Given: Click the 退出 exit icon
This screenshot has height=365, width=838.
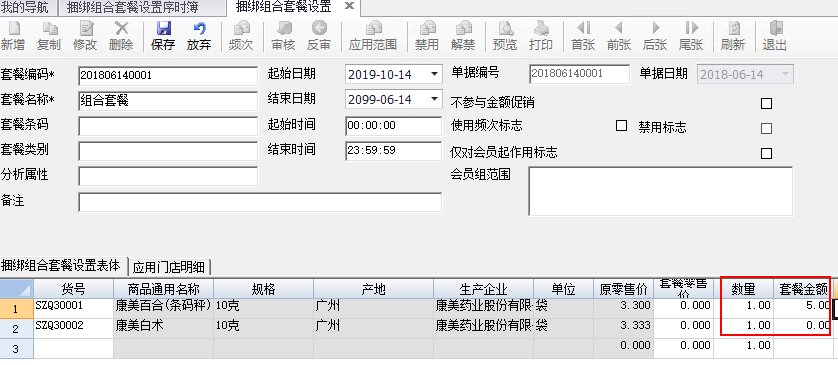Looking at the screenshot, I should pos(774,29).
